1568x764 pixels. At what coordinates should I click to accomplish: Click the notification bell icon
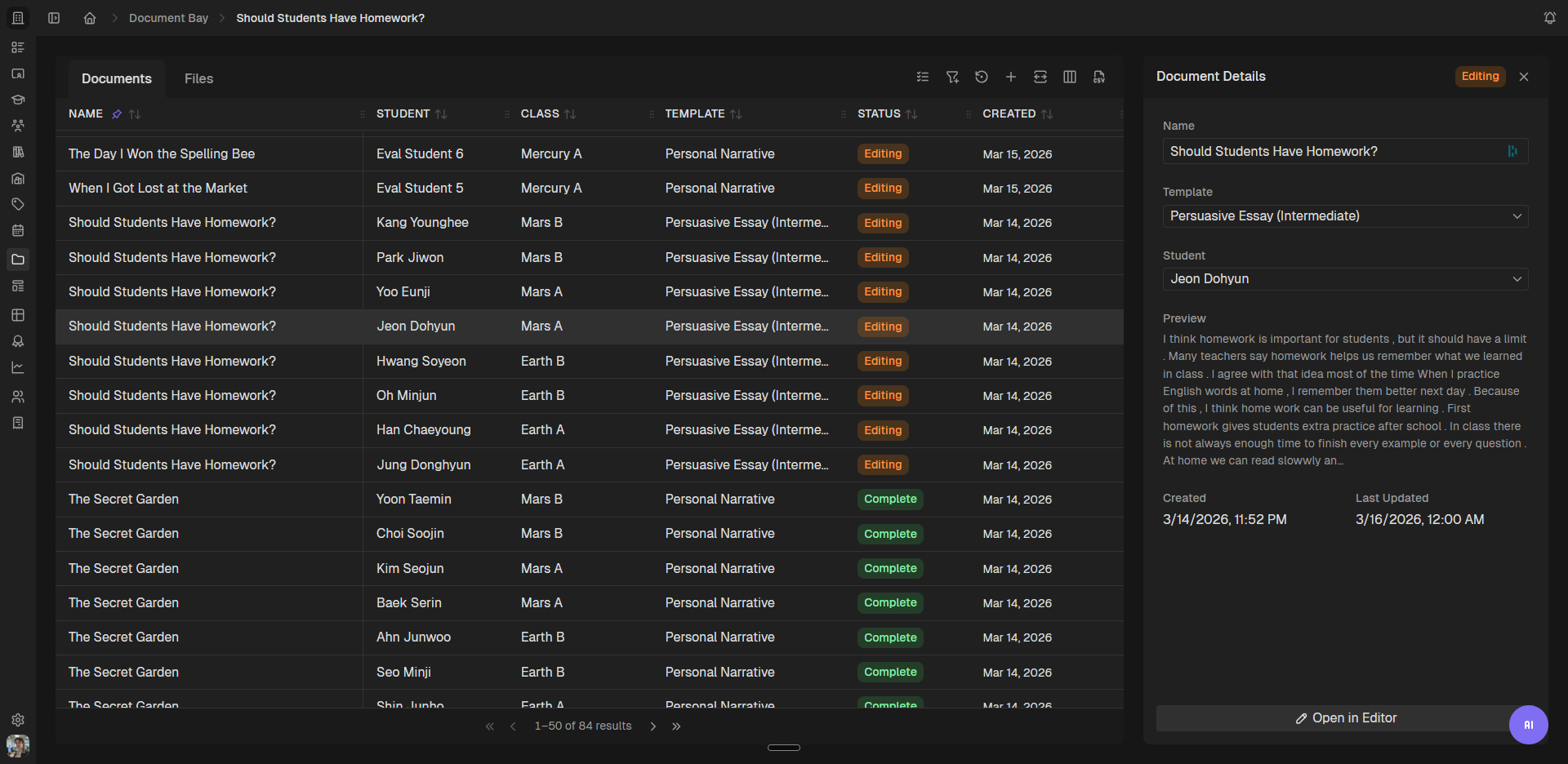[1549, 18]
